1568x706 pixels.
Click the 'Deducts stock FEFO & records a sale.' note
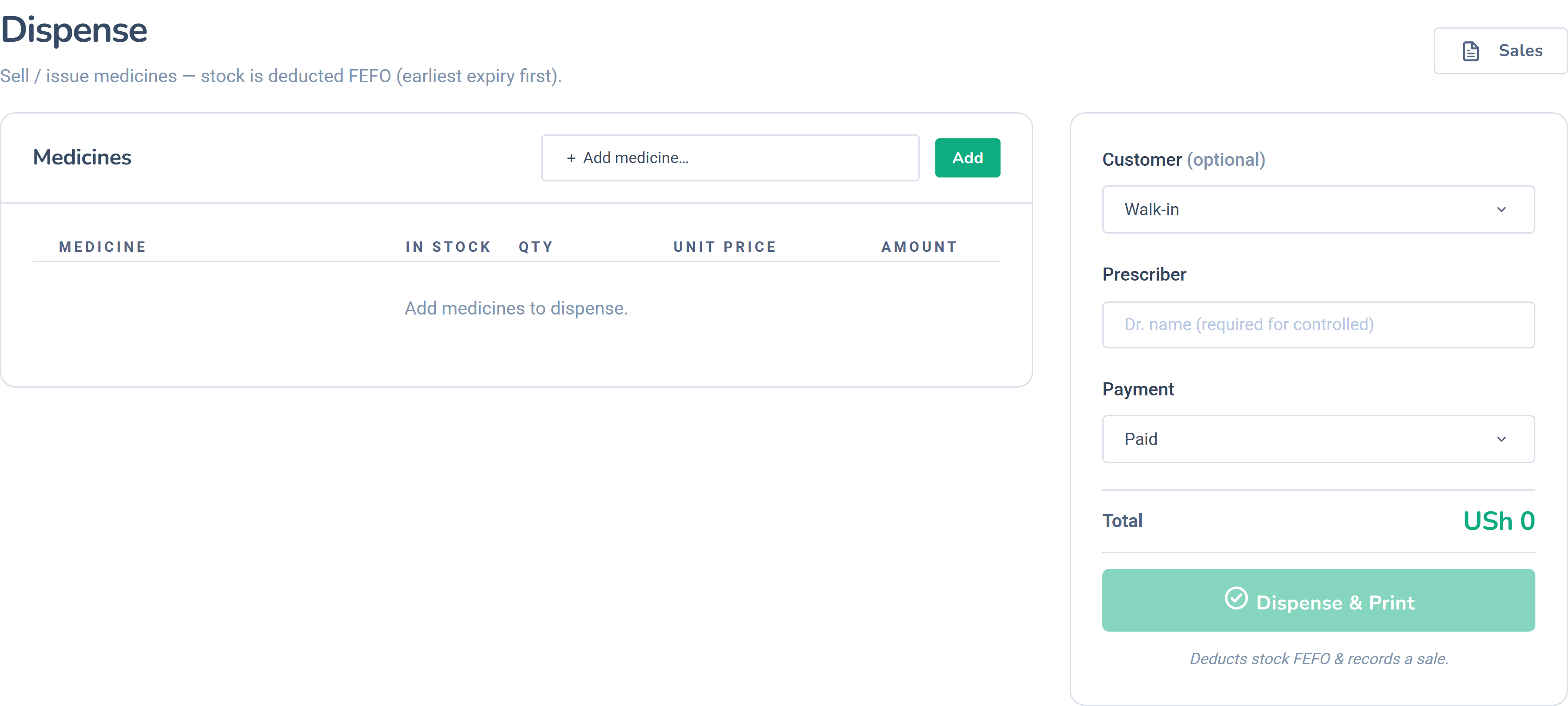[1318, 659]
